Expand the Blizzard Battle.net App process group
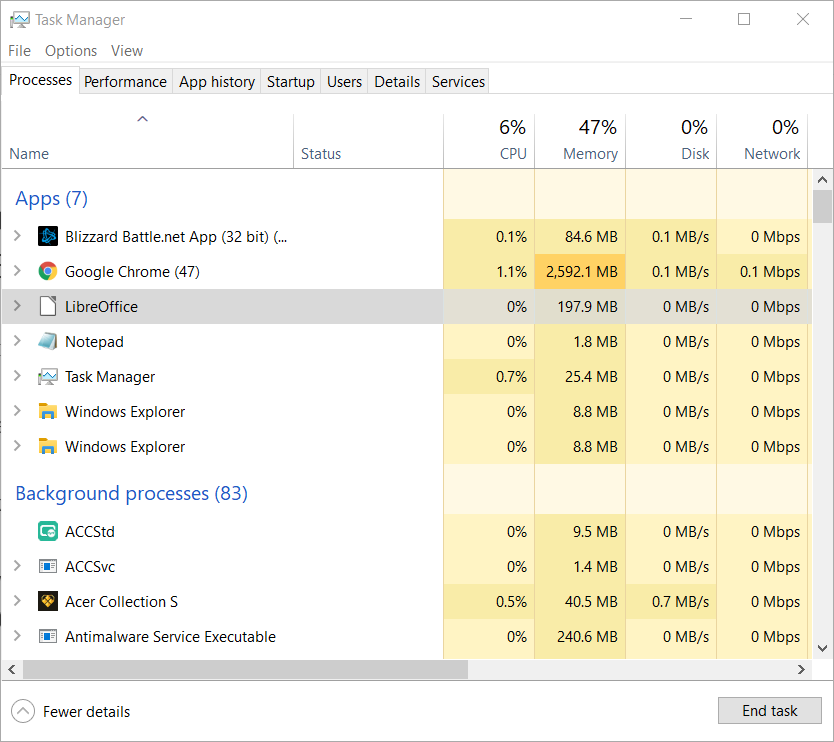The height and width of the screenshot is (742, 834). [17, 236]
